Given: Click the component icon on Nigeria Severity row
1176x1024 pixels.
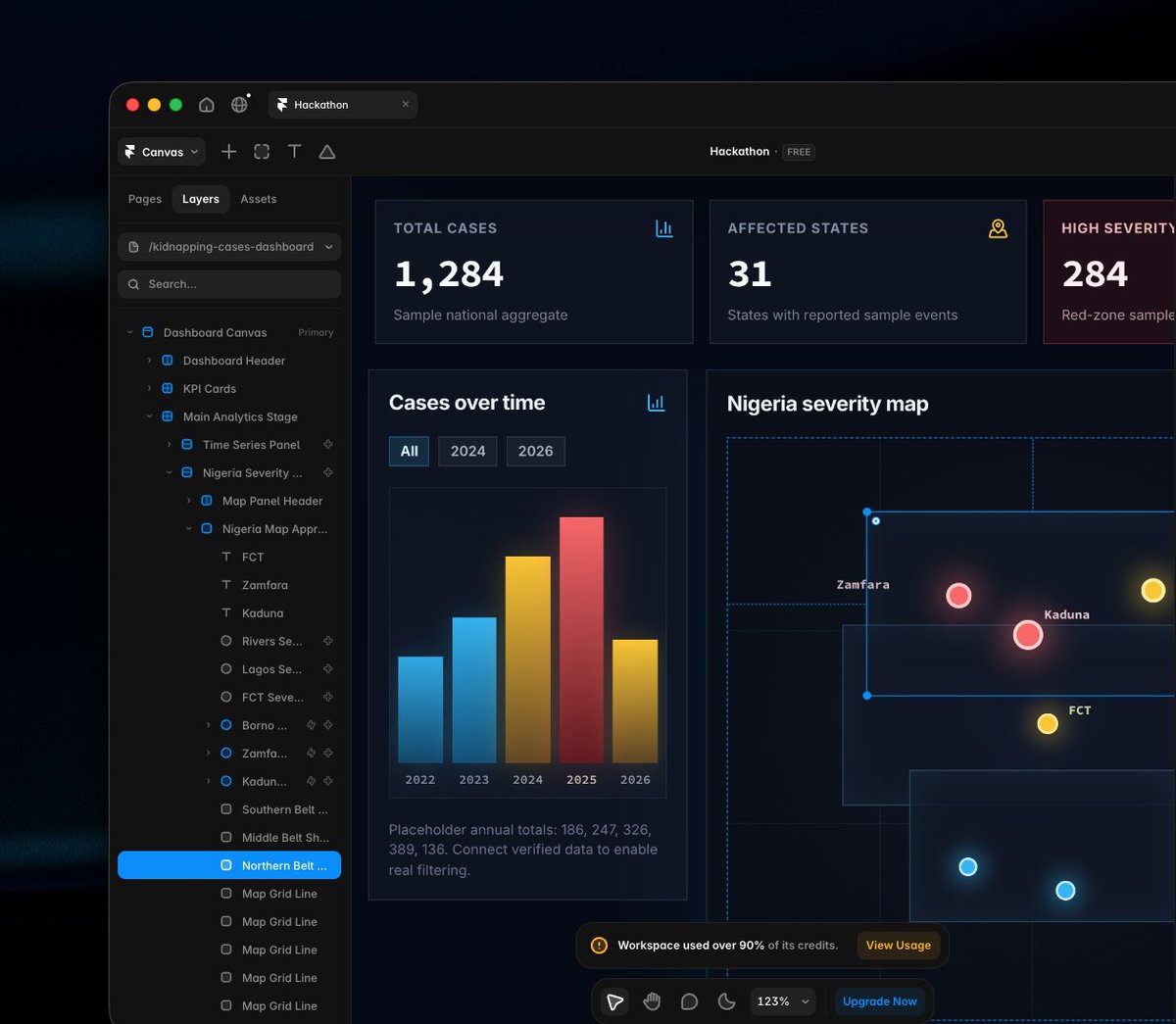Looking at the screenshot, I should (328, 472).
